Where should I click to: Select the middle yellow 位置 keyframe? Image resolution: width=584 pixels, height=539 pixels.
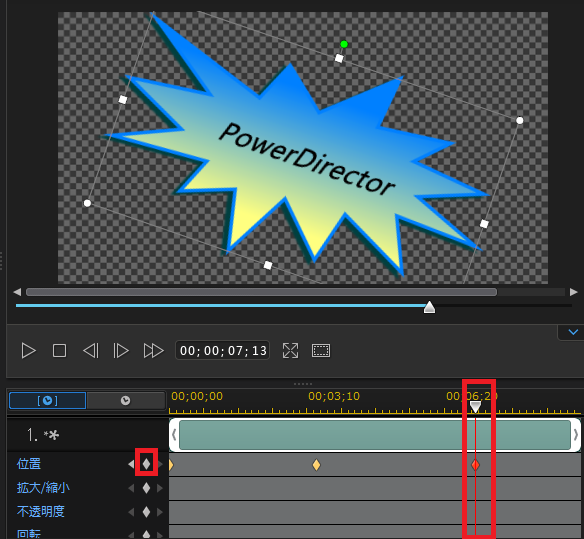316,465
